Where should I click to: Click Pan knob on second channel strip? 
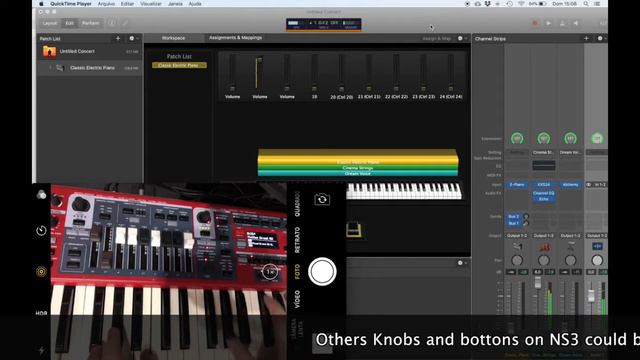coord(544,260)
